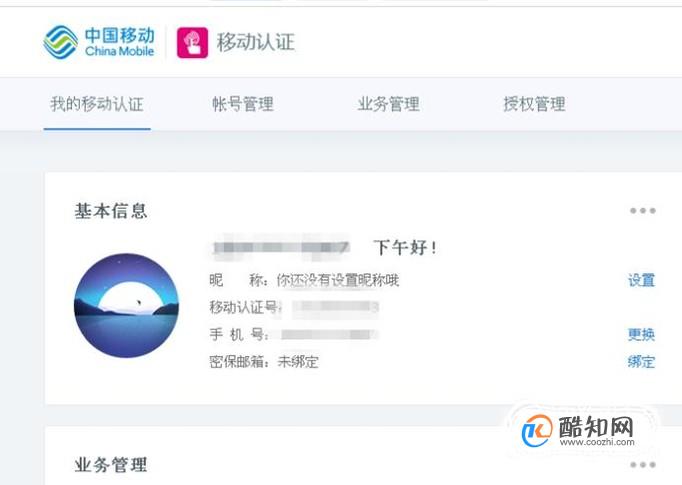Select the 业务管理 section heading at bottom
Screen dimensions: 682x485
111,465
